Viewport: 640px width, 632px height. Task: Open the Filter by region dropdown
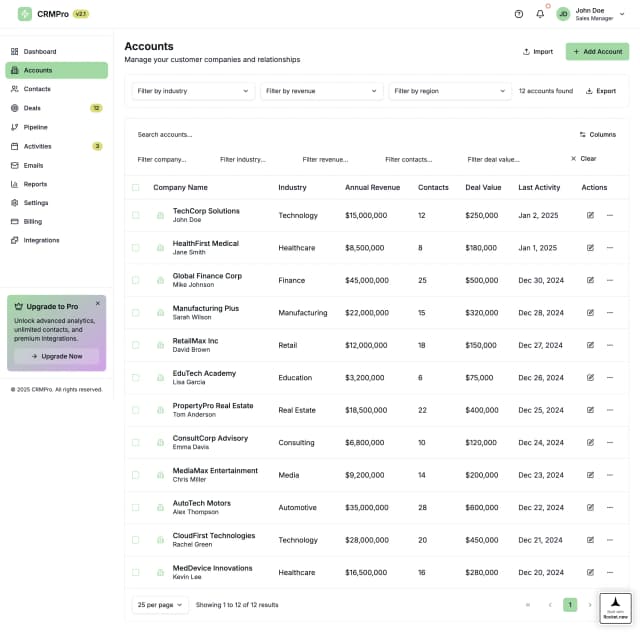(x=449, y=91)
